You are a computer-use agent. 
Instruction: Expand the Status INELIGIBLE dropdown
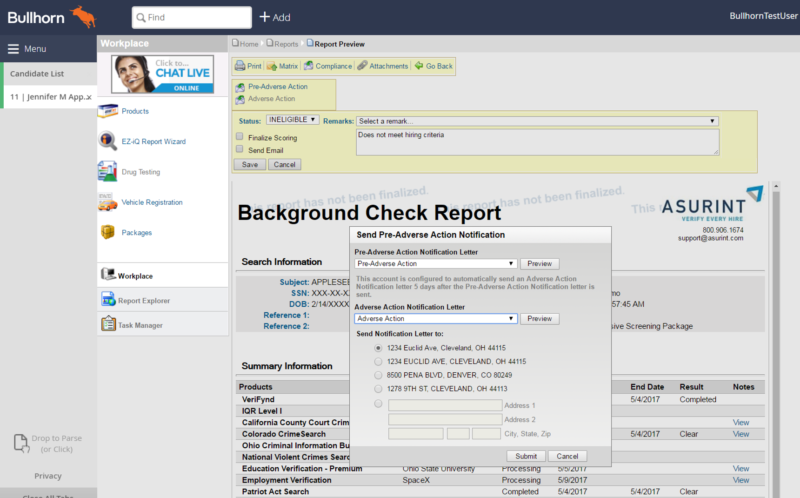click(293, 120)
